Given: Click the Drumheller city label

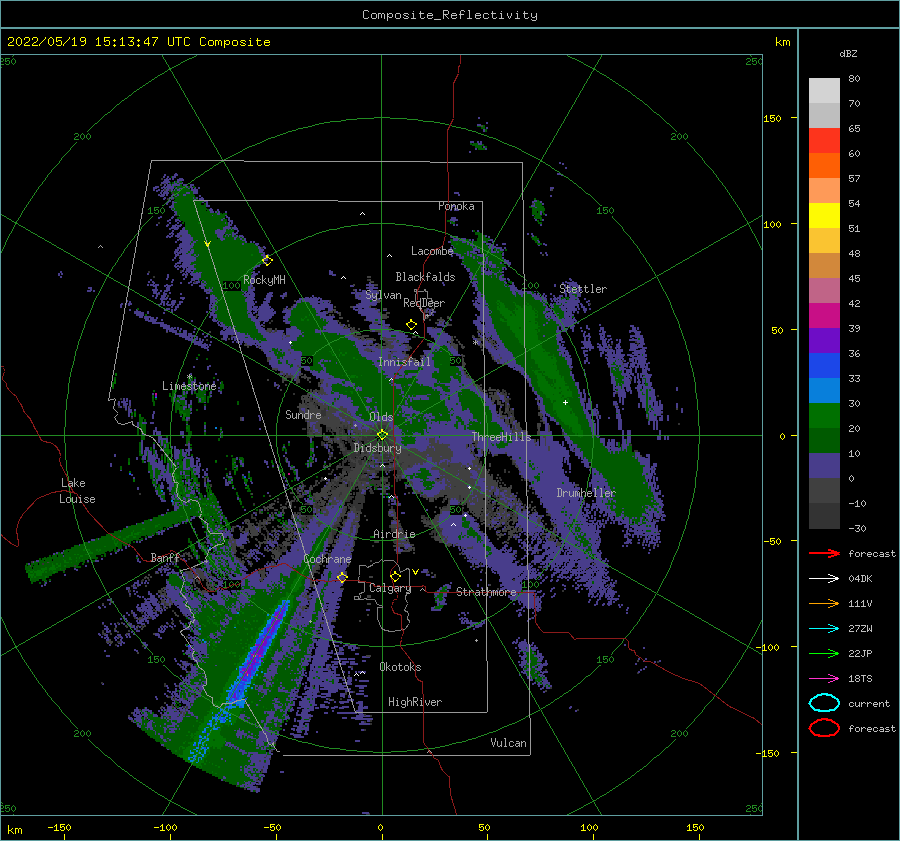Looking at the screenshot, I should pyautogui.click(x=585, y=493).
